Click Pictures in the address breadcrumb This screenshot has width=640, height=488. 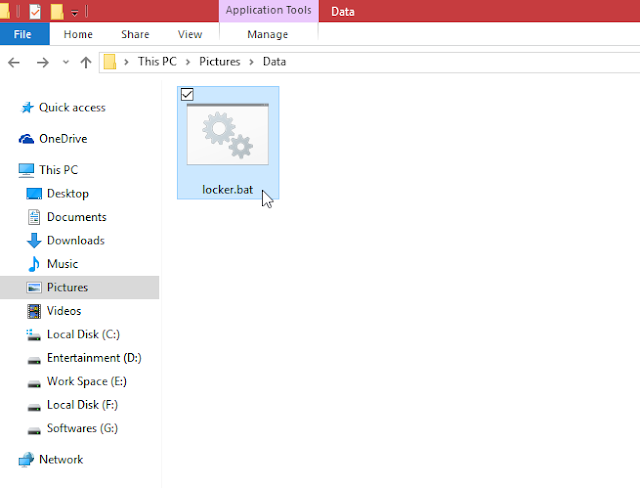tap(220, 62)
